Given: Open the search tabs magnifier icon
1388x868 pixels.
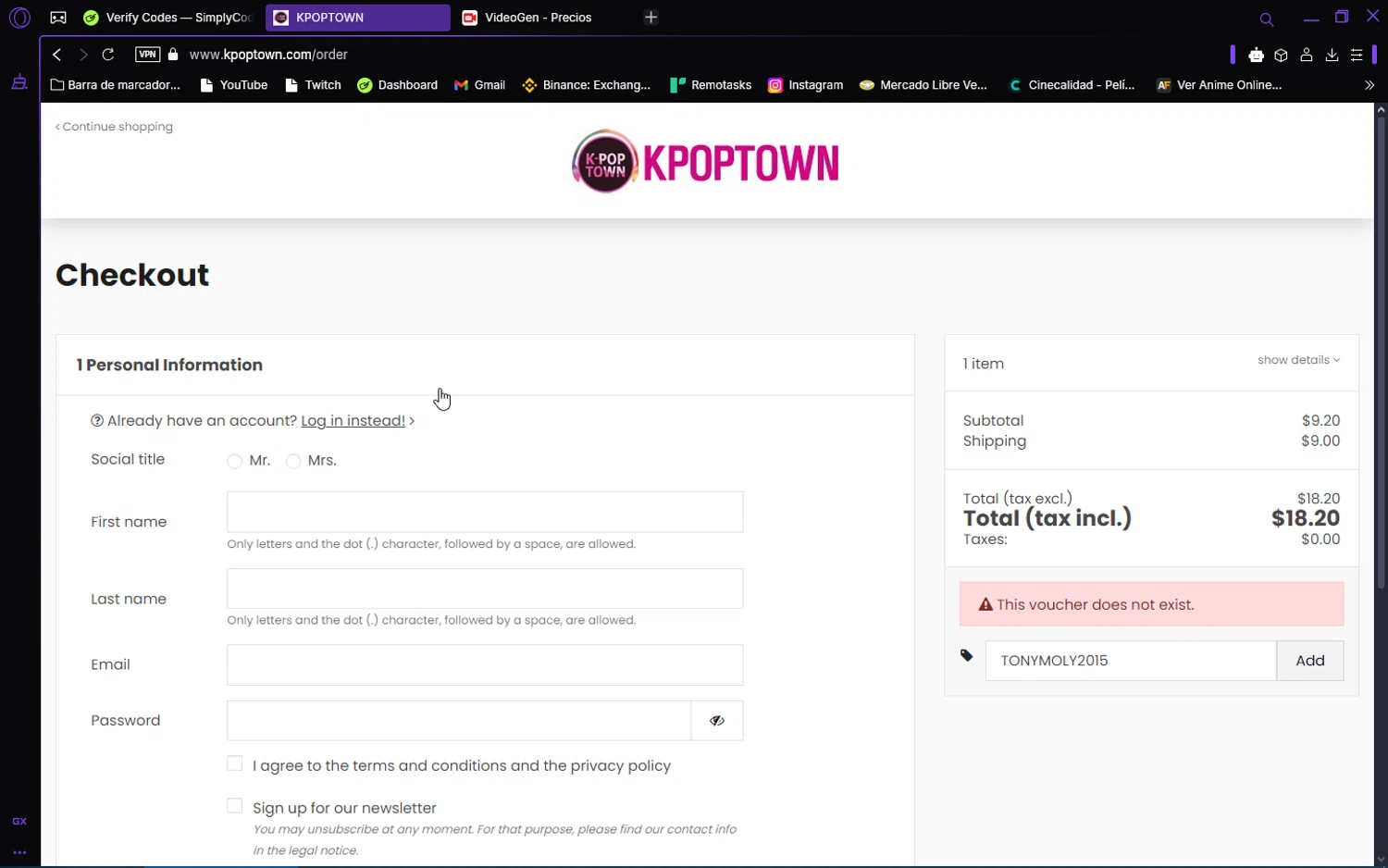Looking at the screenshot, I should pyautogui.click(x=1267, y=19).
